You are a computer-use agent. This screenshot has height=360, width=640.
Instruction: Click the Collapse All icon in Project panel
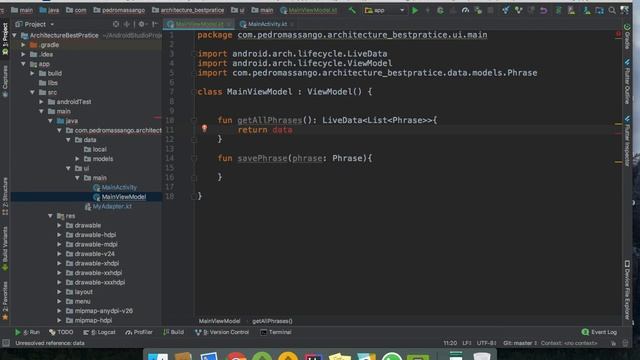127,24
